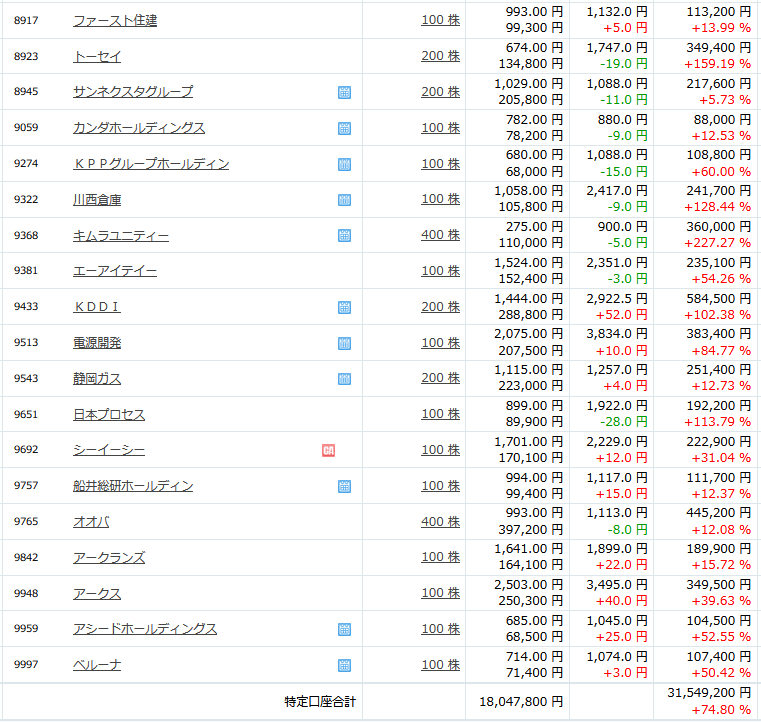Click calendar icon in サンネクスタグループ row
The image size is (761, 722).
[x=344, y=92]
